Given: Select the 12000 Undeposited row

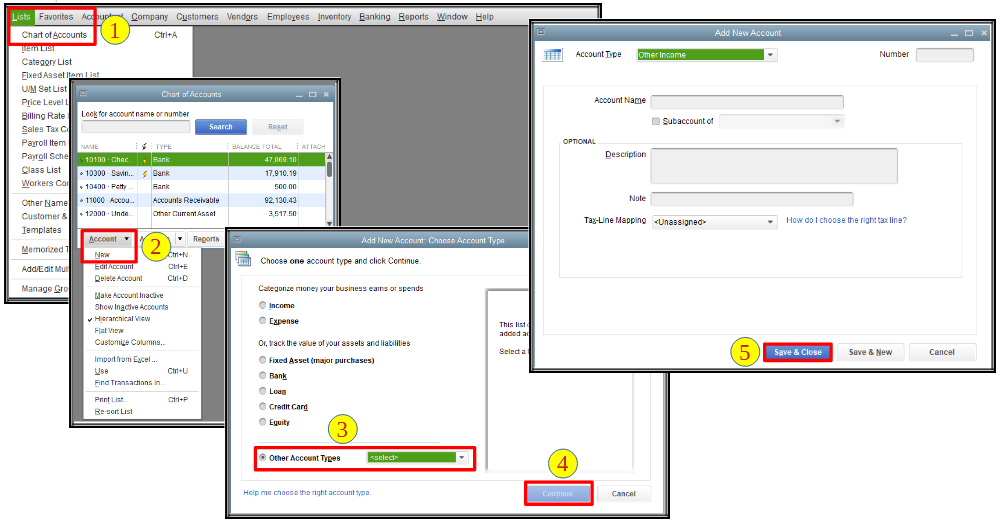Looking at the screenshot, I should [x=201, y=214].
